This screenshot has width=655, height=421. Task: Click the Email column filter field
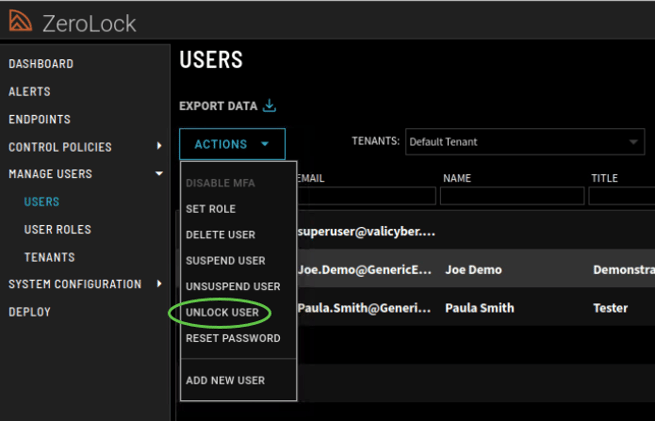pyautogui.click(x=366, y=196)
